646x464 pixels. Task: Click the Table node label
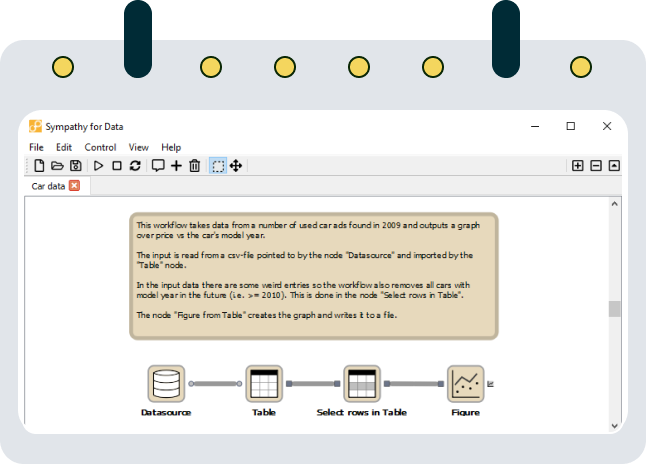264,412
